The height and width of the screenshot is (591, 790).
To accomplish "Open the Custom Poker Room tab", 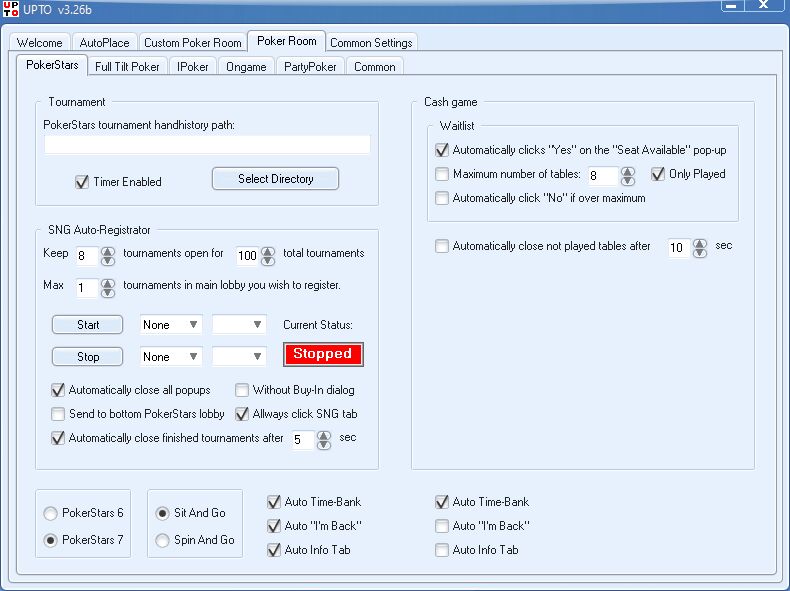I will 192,42.
